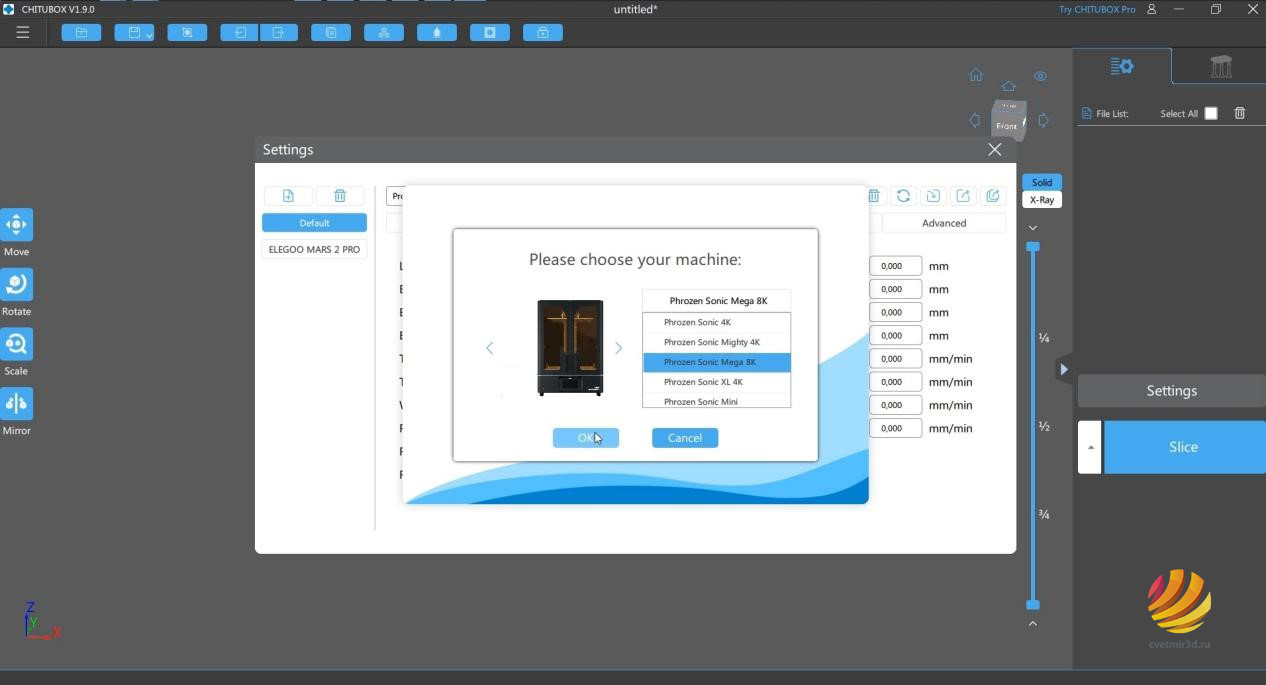Select highlighted Phrozen Sonic Mega 8K entry
Screen dimensions: 1266x685
point(716,362)
